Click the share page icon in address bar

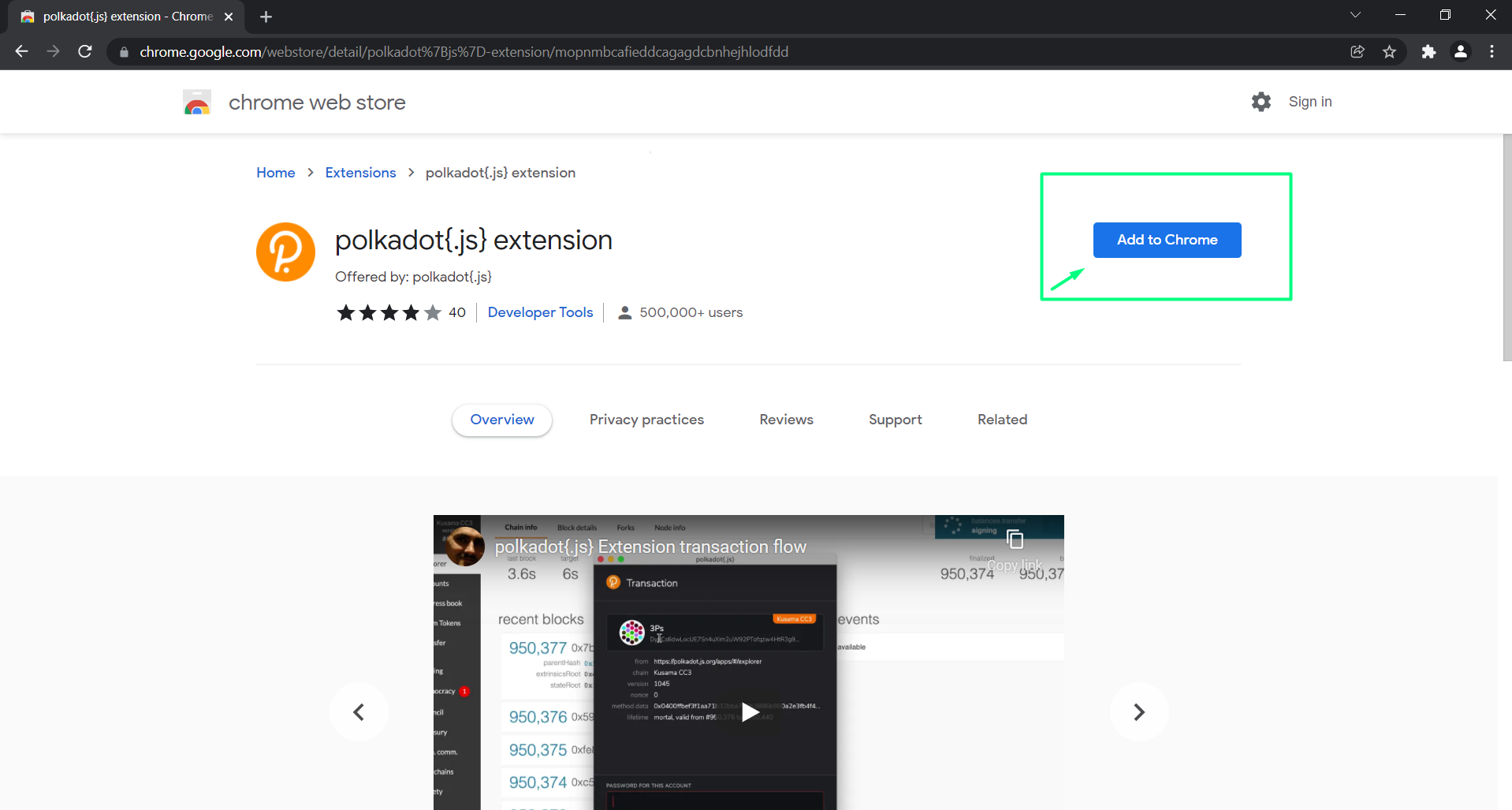pos(1357,52)
